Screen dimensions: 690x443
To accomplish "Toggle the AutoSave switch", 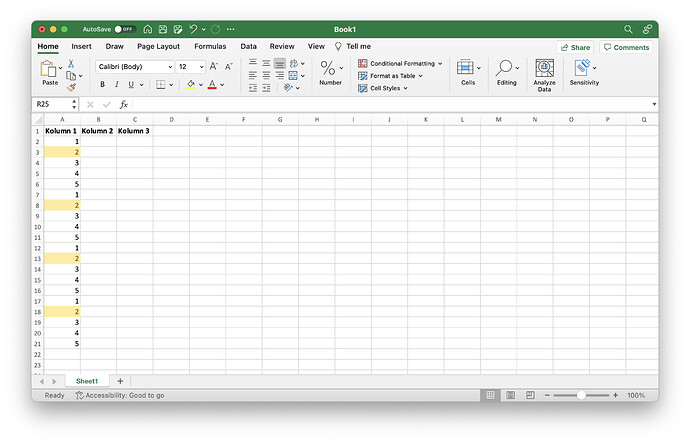I will coord(125,29).
